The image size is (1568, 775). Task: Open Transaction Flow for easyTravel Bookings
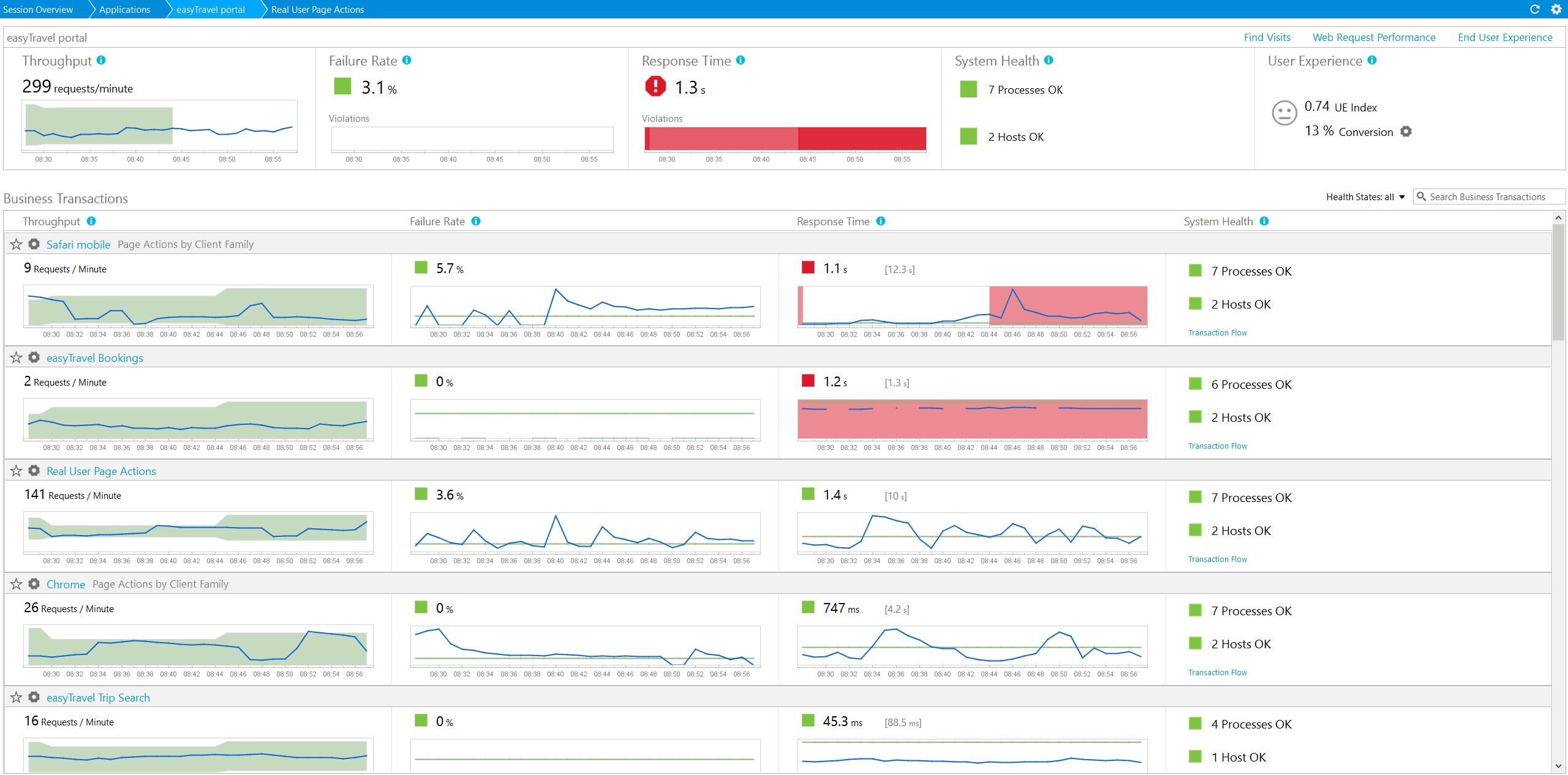click(x=1217, y=446)
